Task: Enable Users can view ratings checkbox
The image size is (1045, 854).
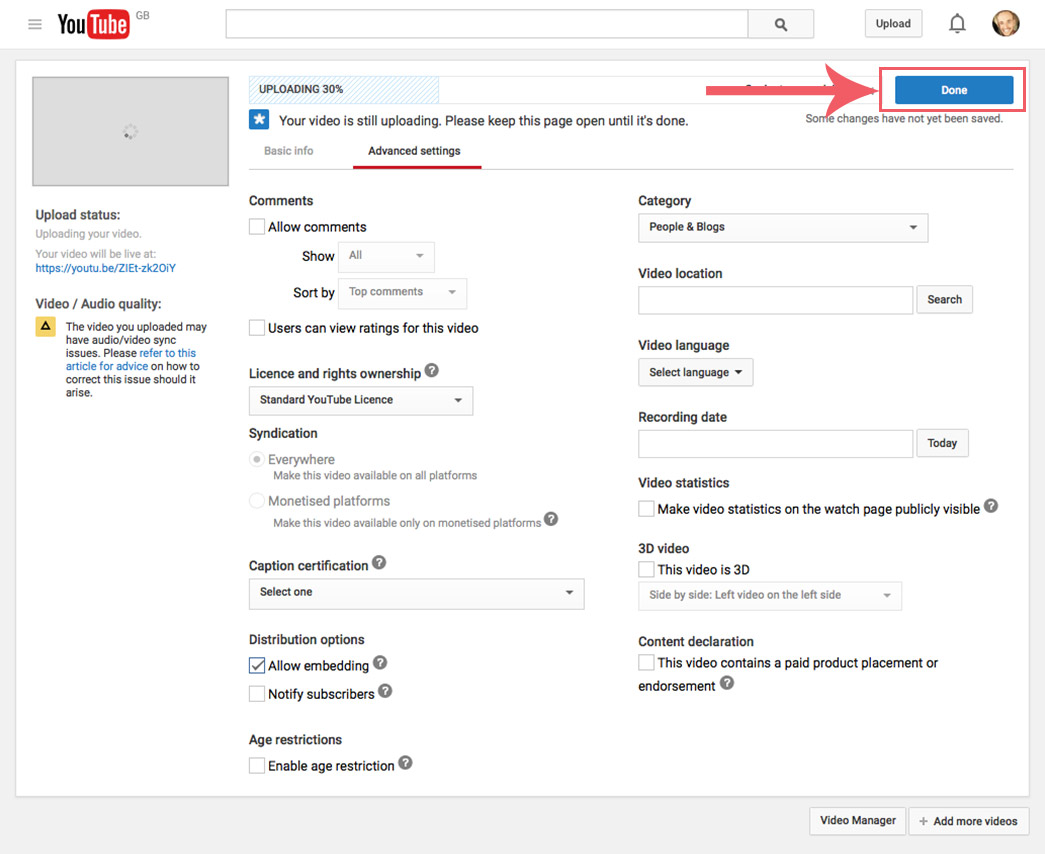Action: click(257, 328)
